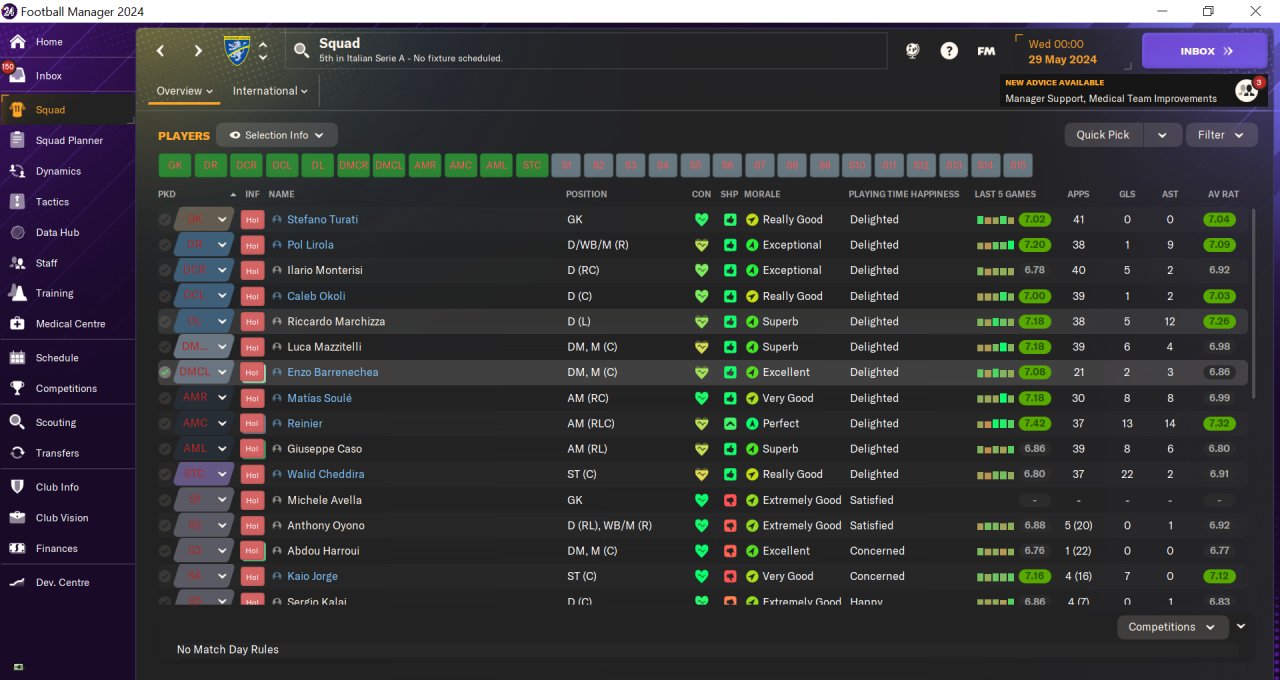Toggle selection circle for Riccardo Marchizza
This screenshot has width=1280, height=680.
pyautogui.click(x=165, y=322)
